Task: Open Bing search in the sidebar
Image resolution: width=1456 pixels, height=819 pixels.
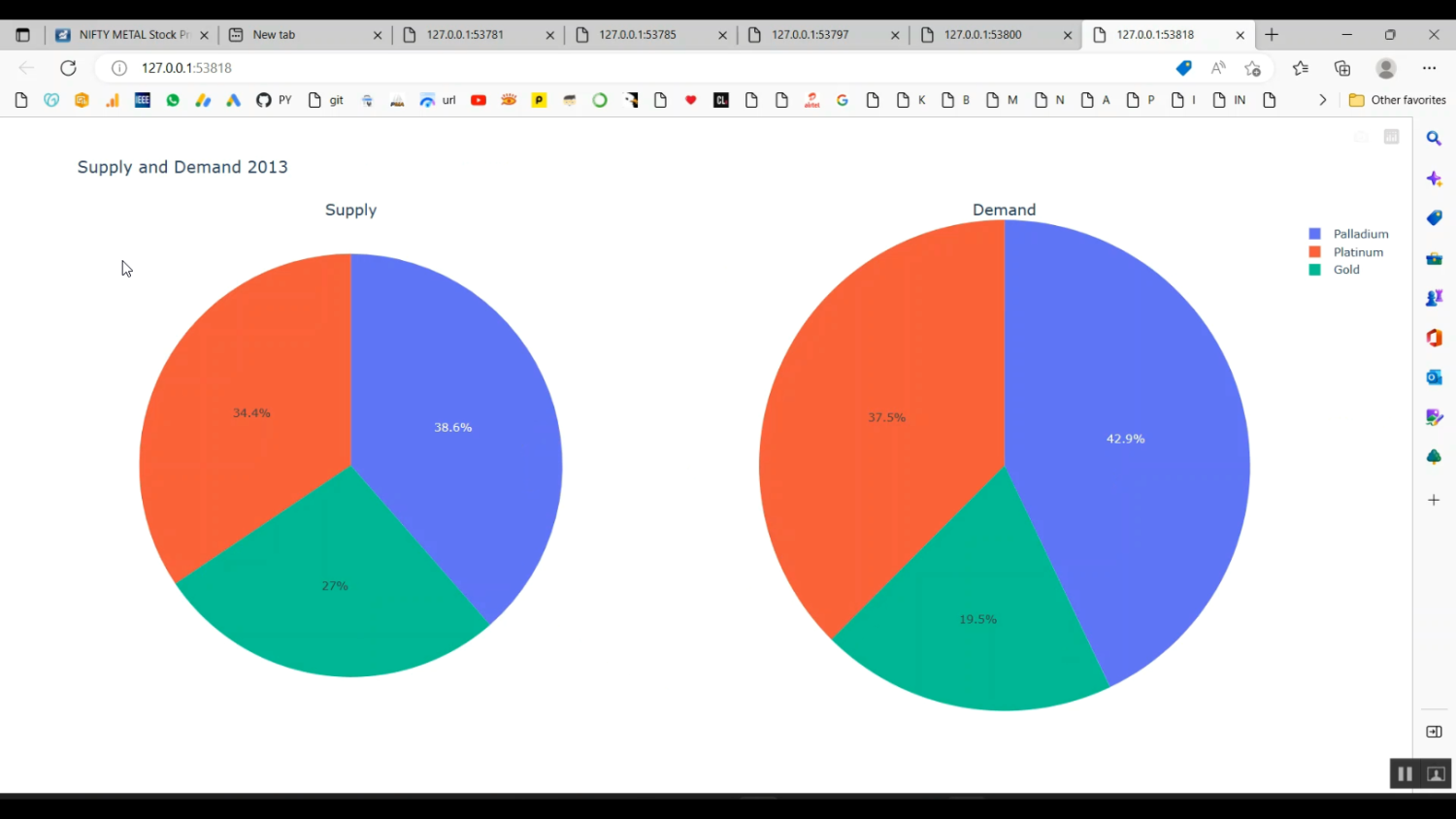Action: pos(1434,138)
